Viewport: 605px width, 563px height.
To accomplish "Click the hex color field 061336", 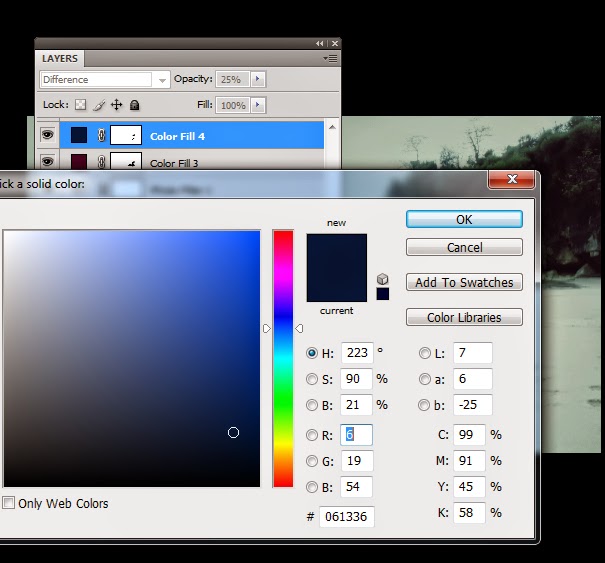I will 346,517.
